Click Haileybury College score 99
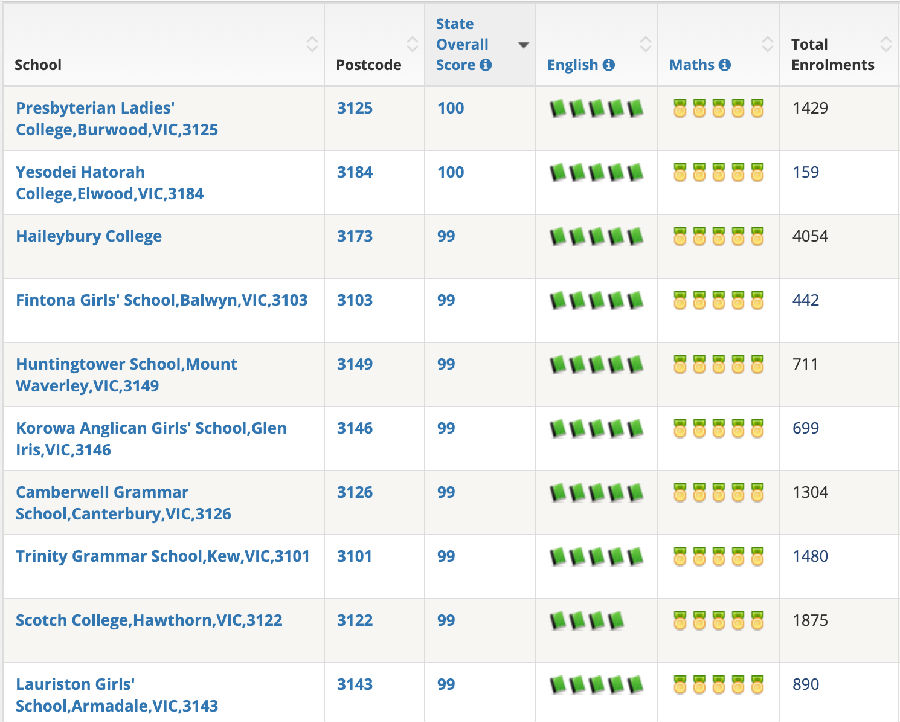Viewport: 900px width, 722px height. pos(446,236)
